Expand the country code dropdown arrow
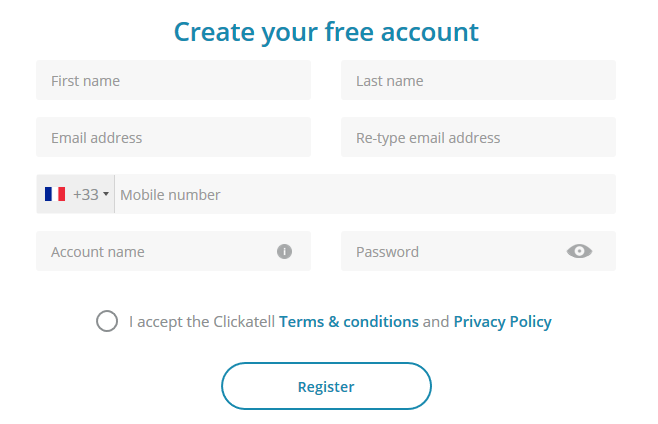658x424 pixels. (x=106, y=194)
